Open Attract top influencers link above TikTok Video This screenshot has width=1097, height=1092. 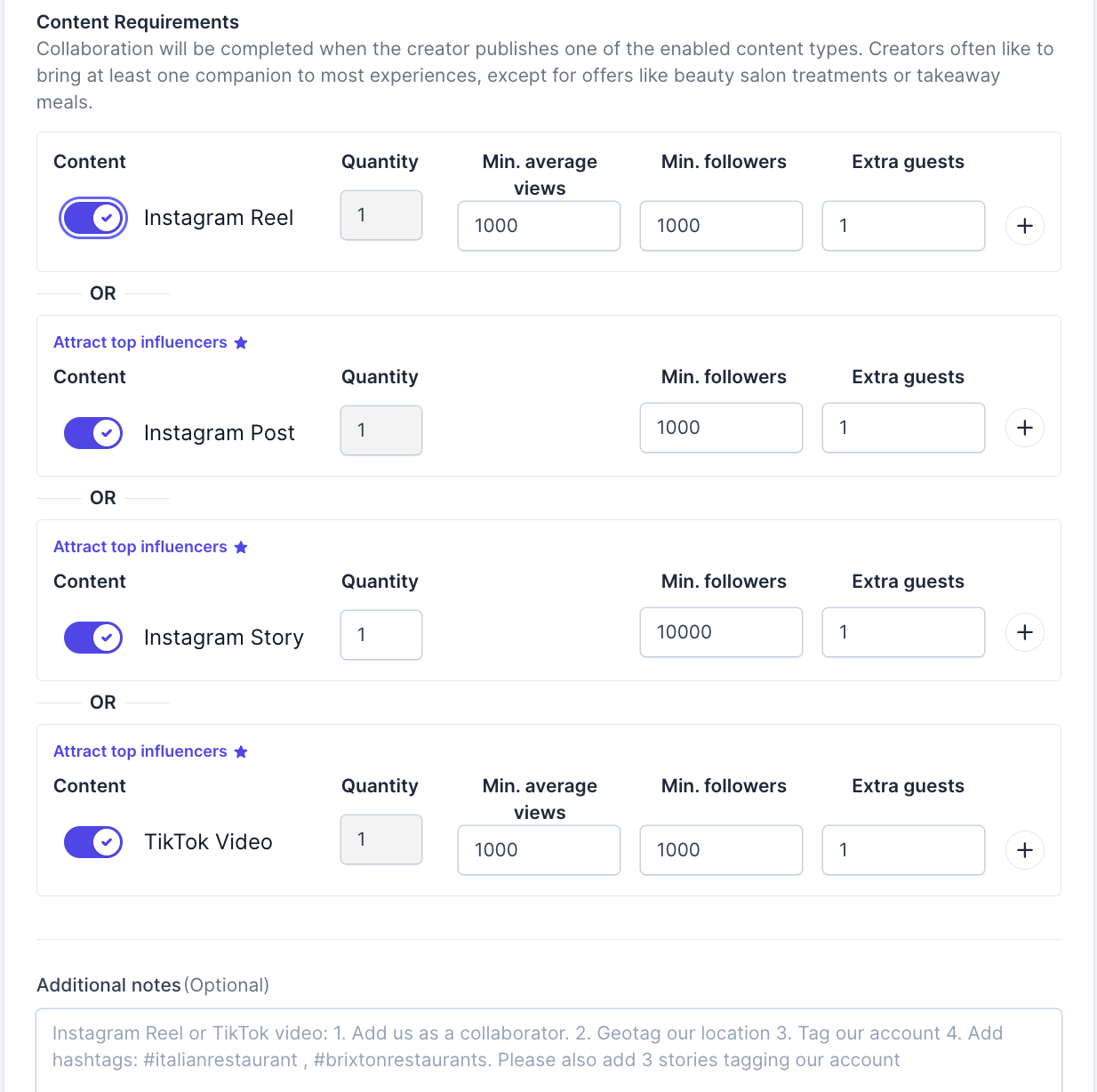pos(140,751)
